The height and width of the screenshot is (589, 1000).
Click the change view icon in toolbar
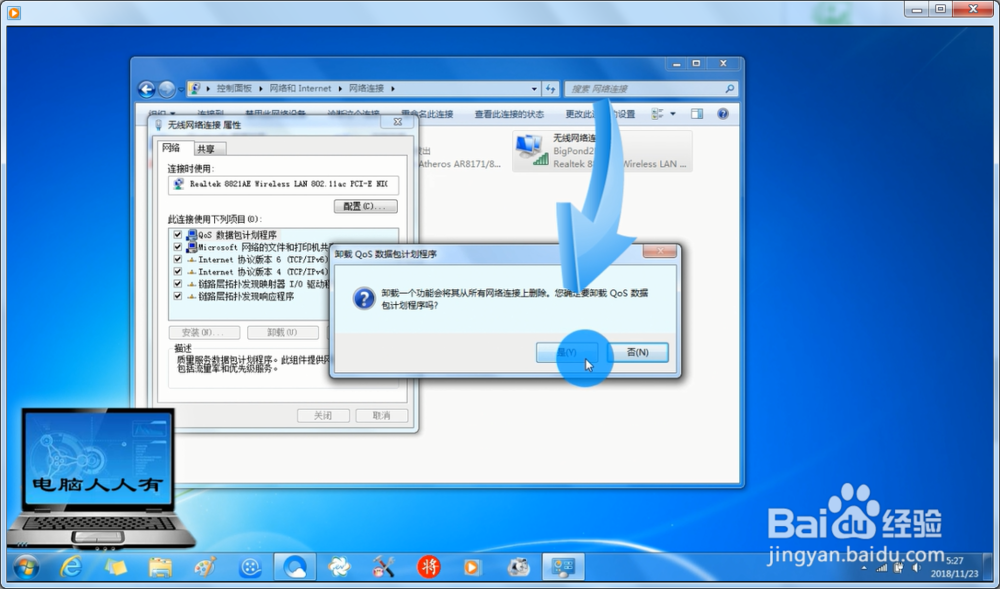[x=657, y=113]
